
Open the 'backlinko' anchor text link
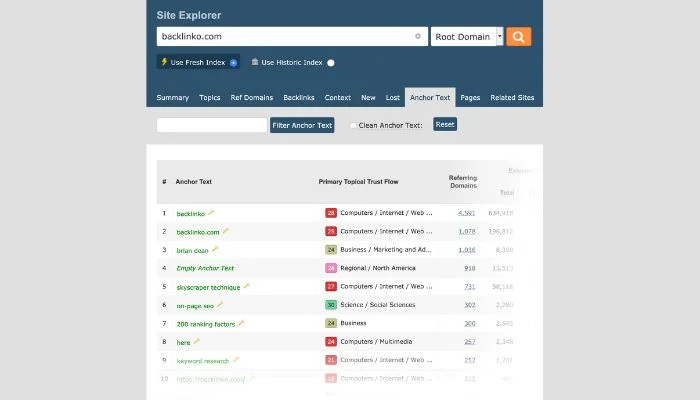(191, 214)
